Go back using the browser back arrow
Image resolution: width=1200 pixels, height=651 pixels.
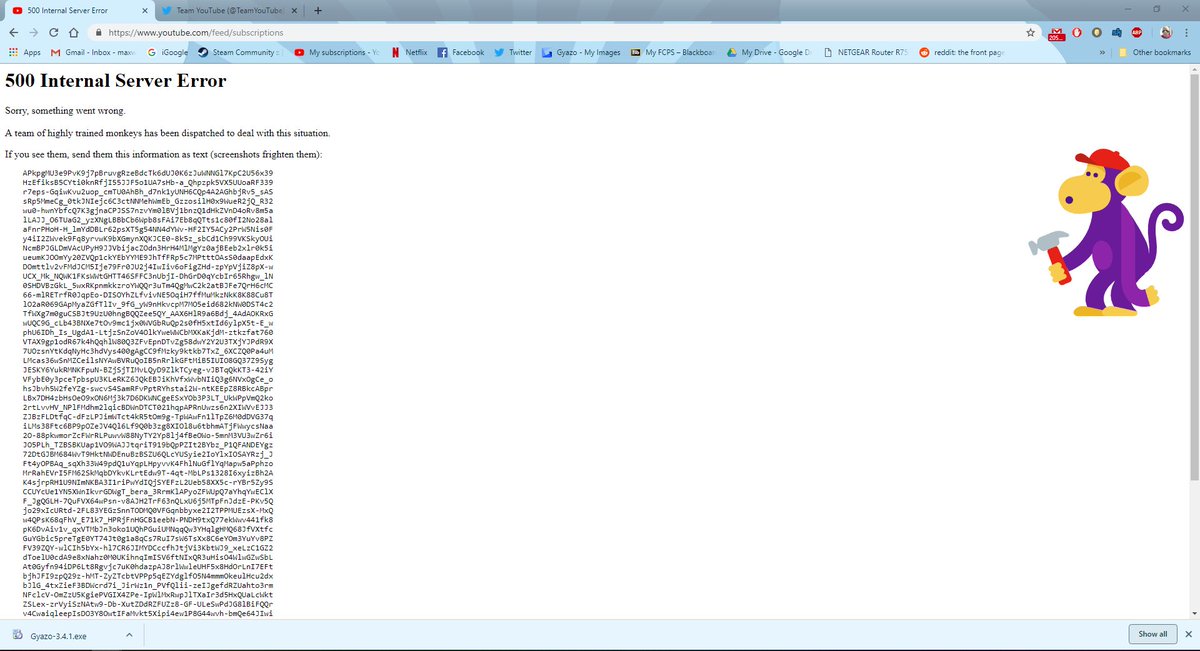click(x=13, y=32)
